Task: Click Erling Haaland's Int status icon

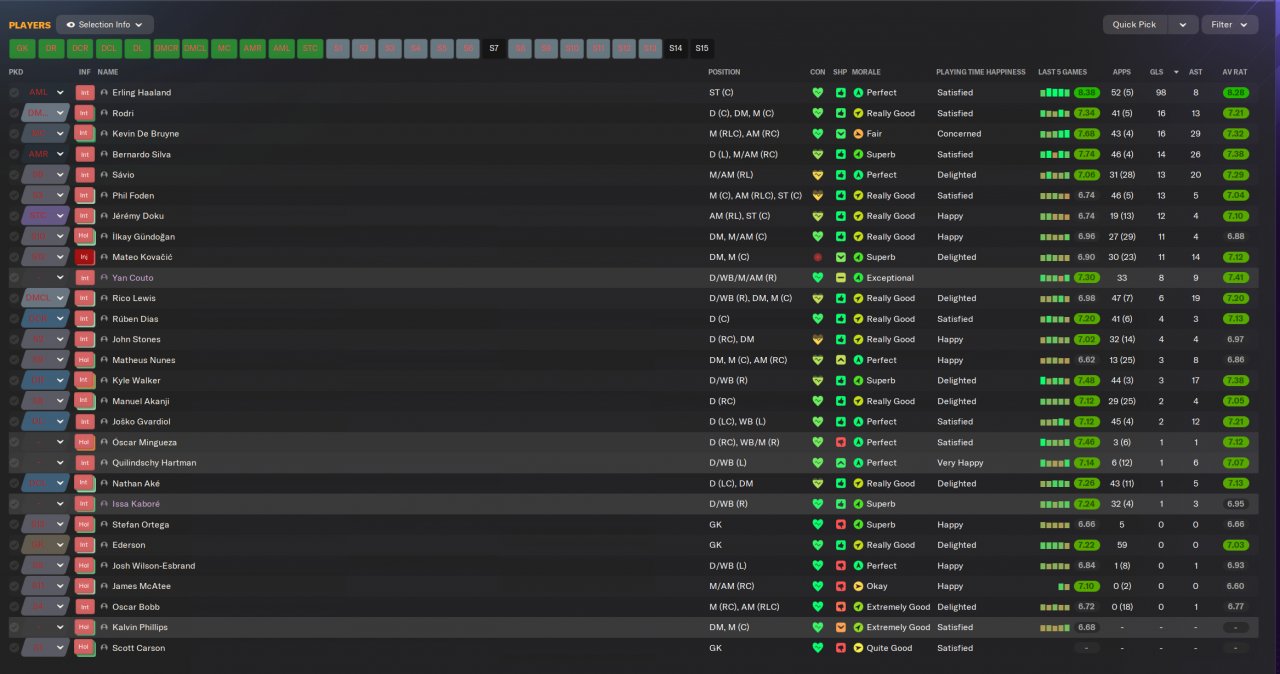Action: point(85,92)
